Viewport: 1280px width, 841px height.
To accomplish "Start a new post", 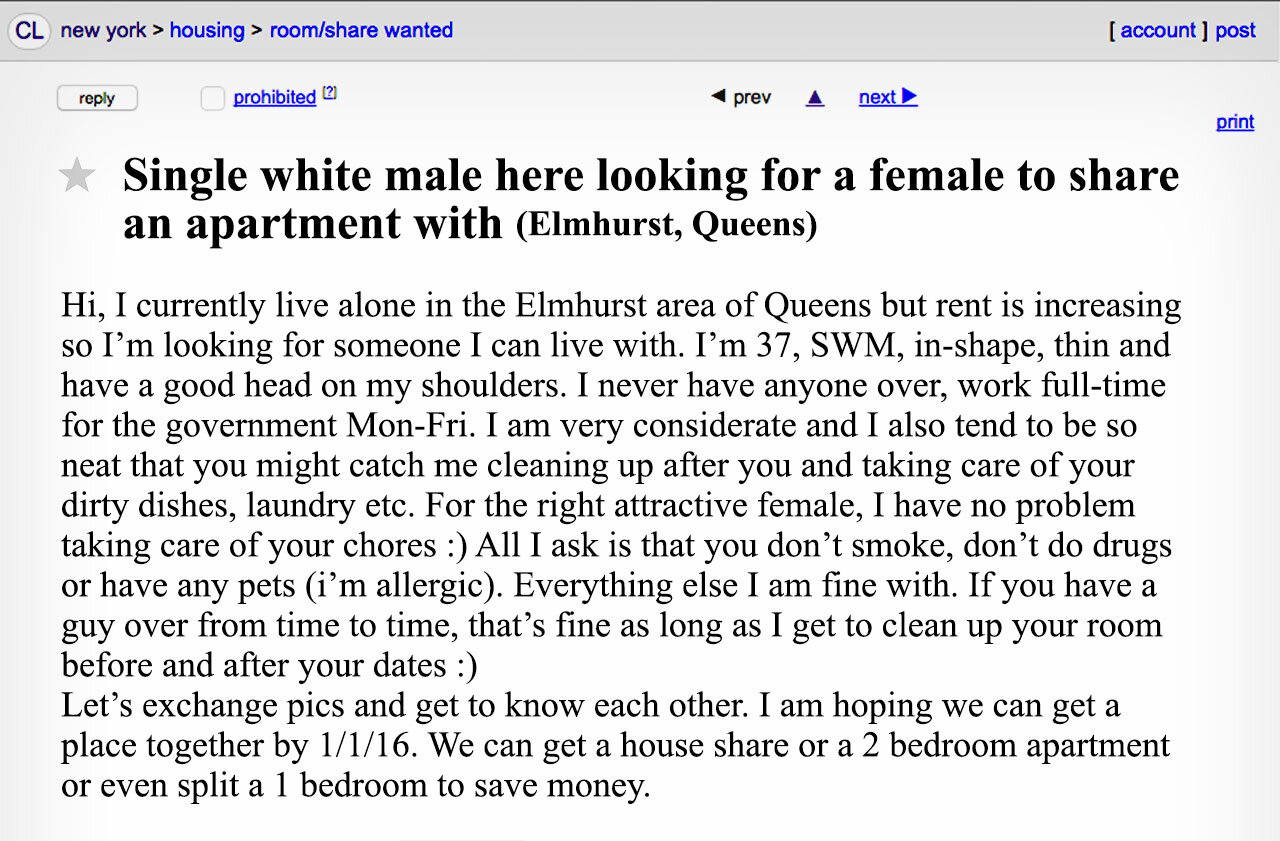I will 1235,30.
